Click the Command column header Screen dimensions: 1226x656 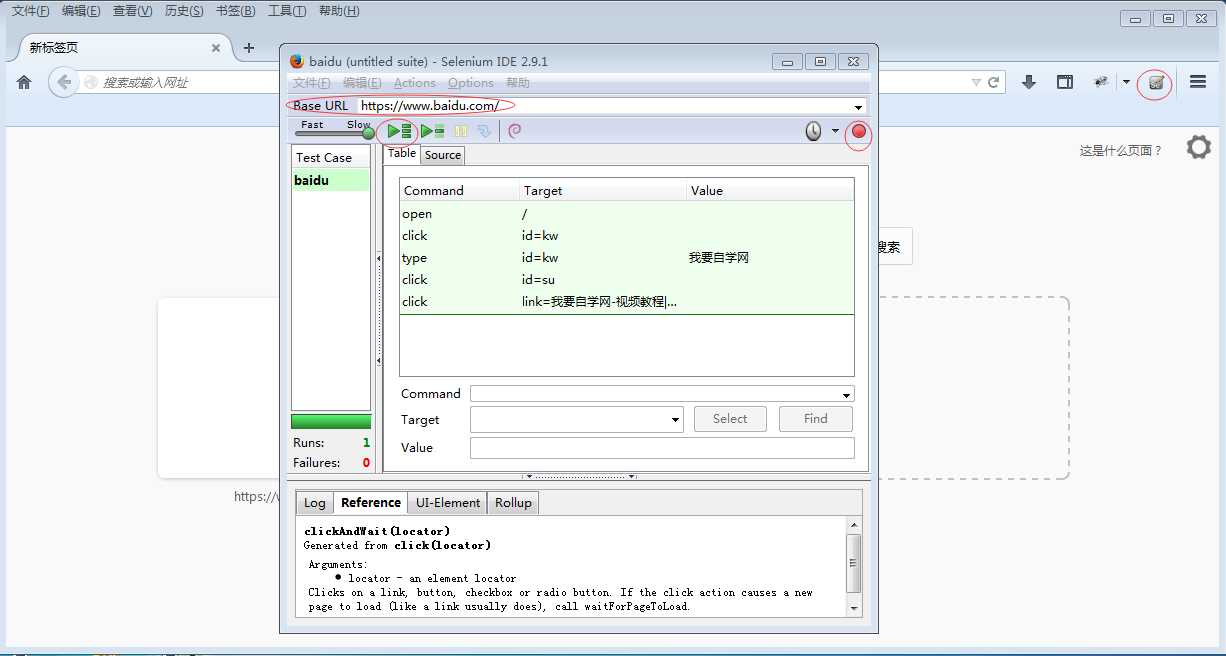click(460, 190)
